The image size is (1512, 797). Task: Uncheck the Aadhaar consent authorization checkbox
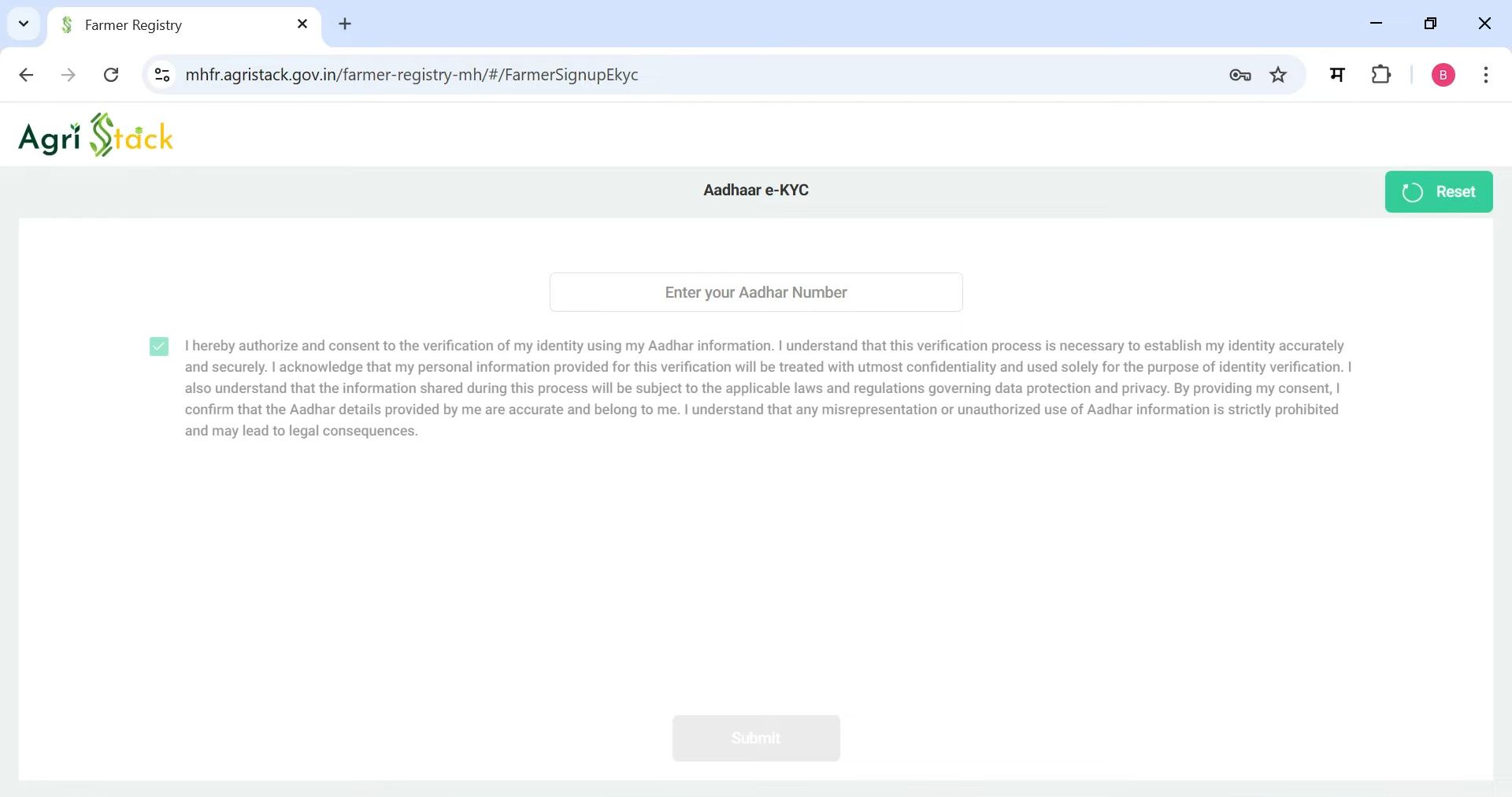point(159,347)
